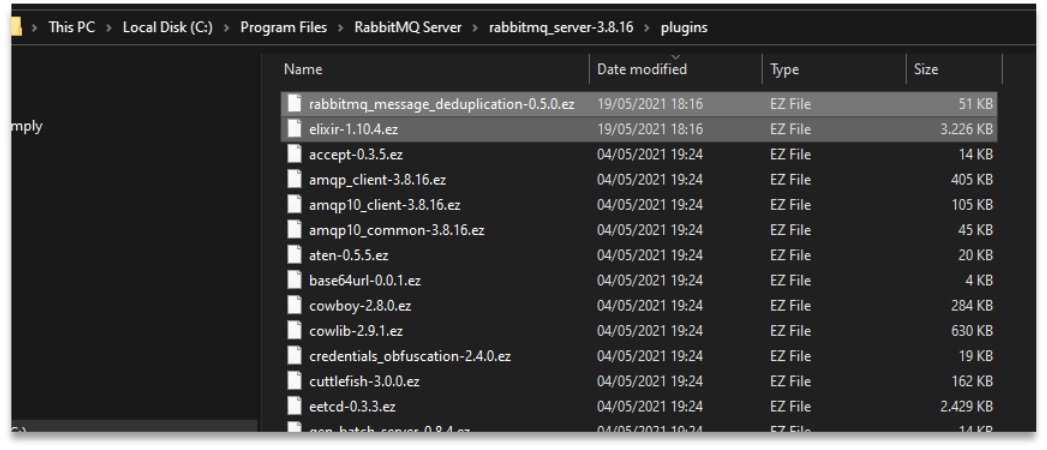Click the 4 KB size of base64url-0.0.1.ez
This screenshot has width=1047, height=450.
click(980, 281)
